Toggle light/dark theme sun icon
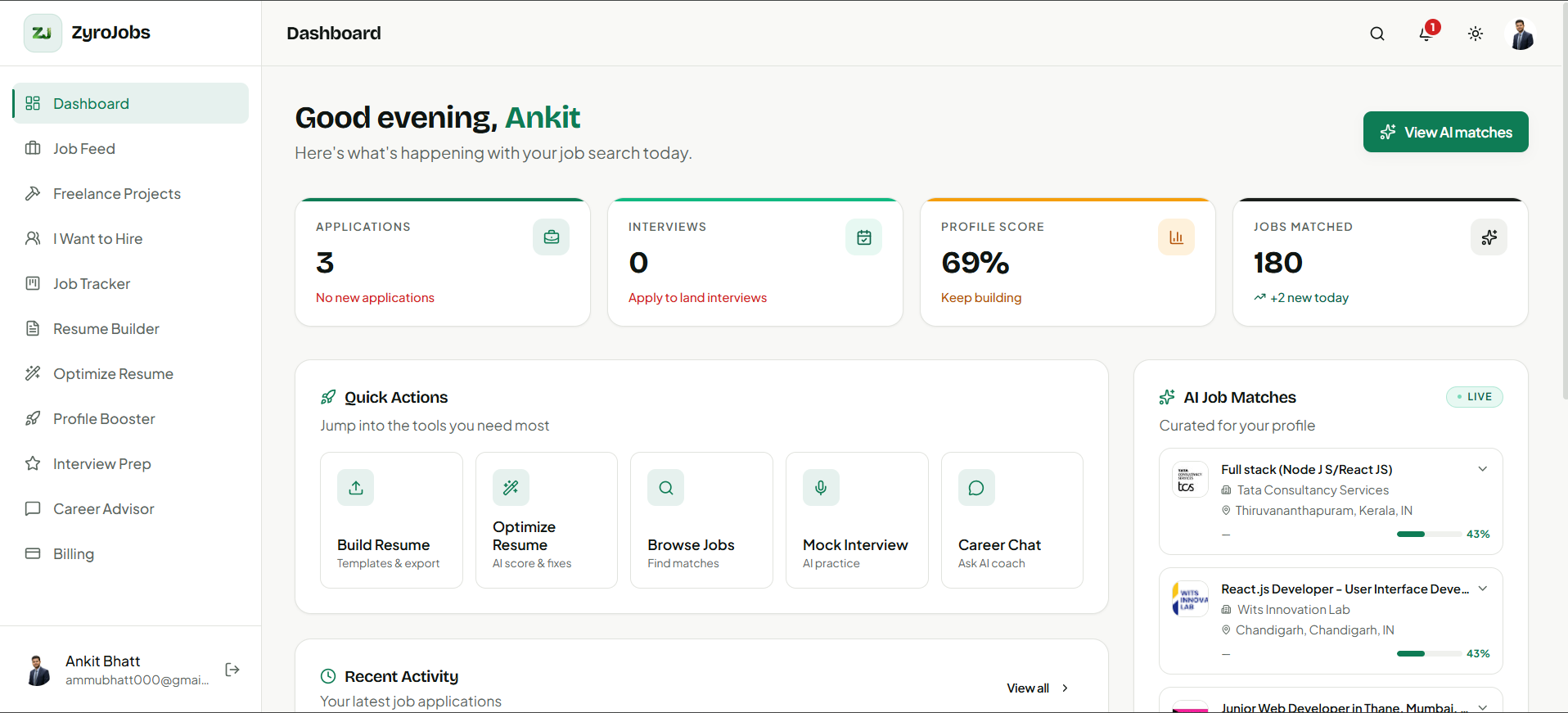The height and width of the screenshot is (713, 1568). (1476, 34)
